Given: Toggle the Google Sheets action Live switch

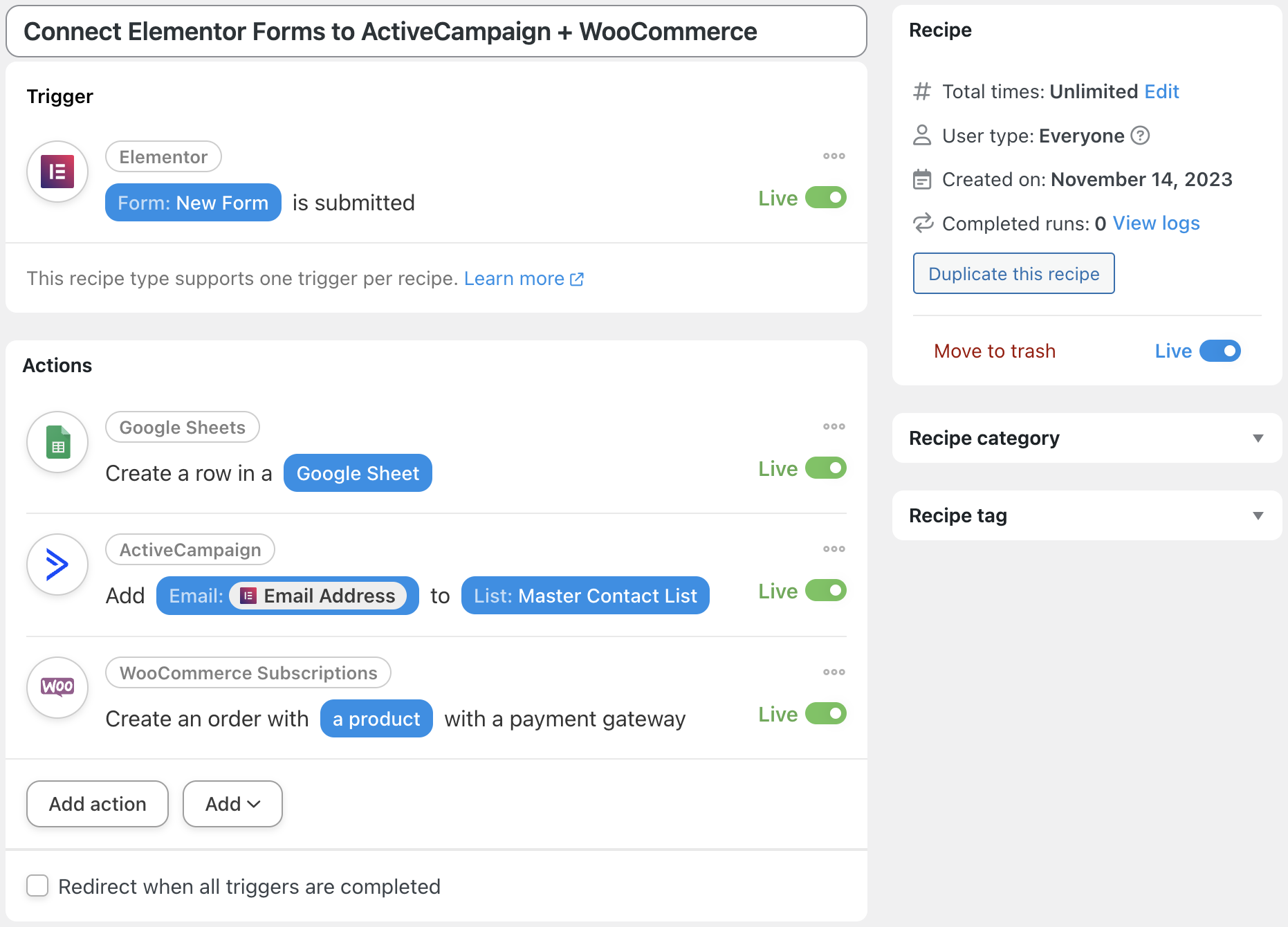Looking at the screenshot, I should (x=826, y=468).
